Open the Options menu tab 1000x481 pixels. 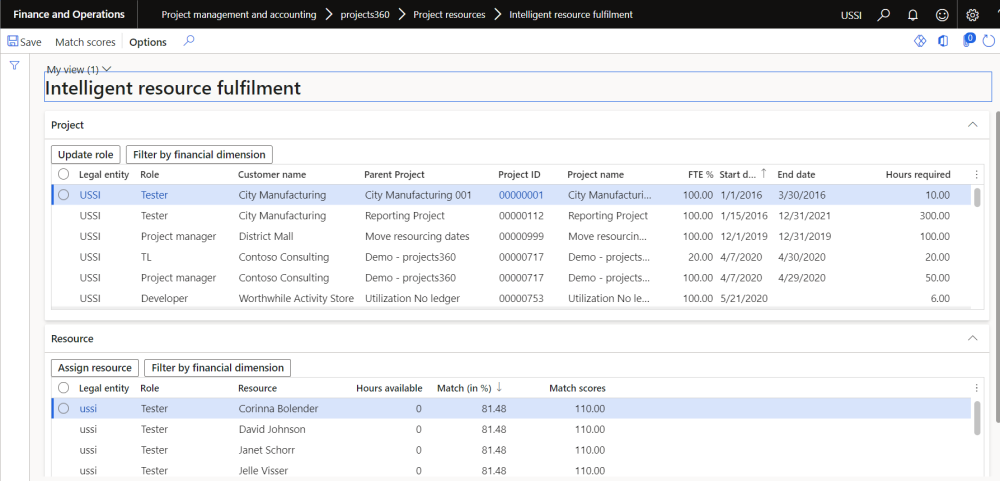(148, 42)
